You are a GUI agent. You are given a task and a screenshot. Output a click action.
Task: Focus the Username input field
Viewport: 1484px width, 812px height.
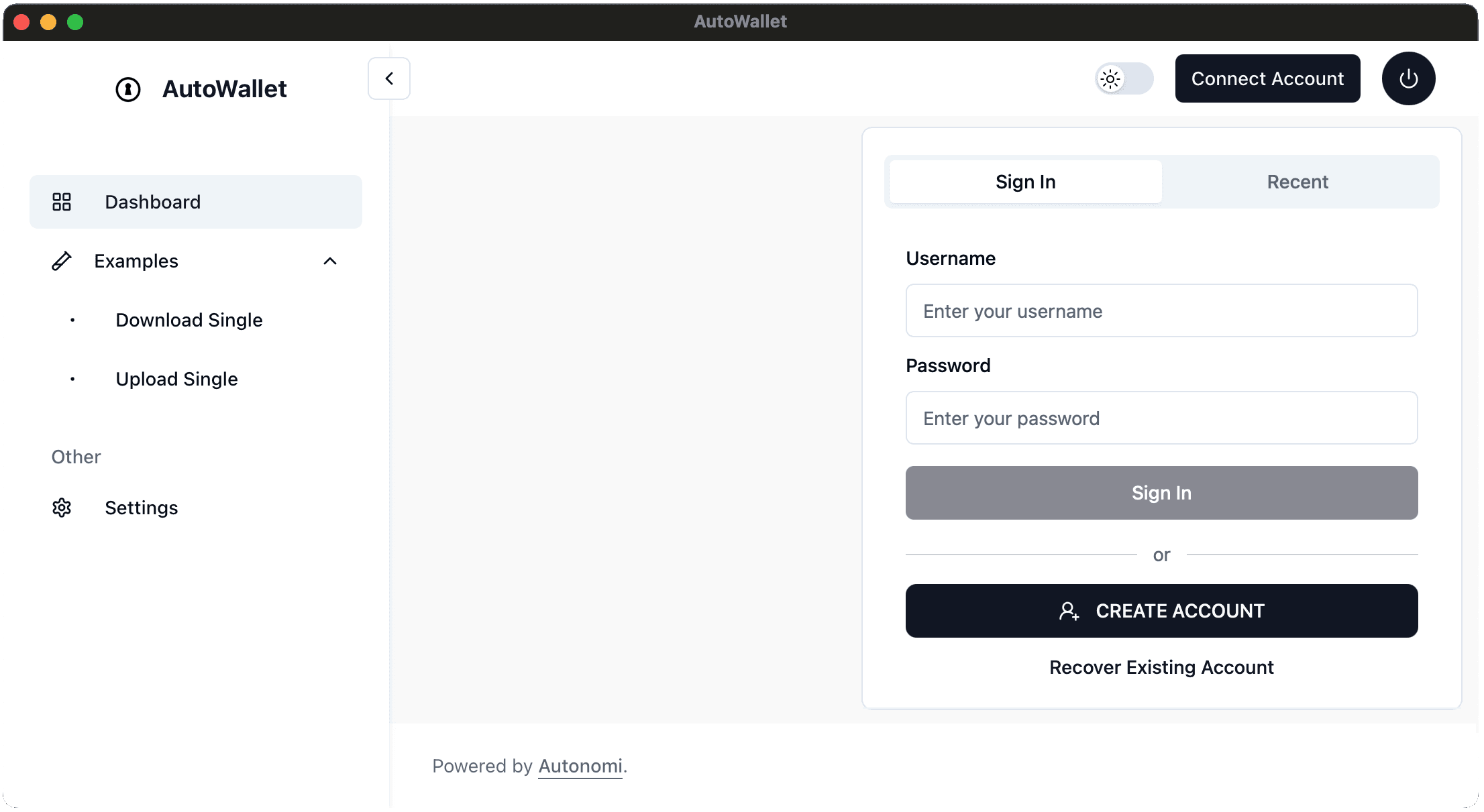pyautogui.click(x=1161, y=310)
